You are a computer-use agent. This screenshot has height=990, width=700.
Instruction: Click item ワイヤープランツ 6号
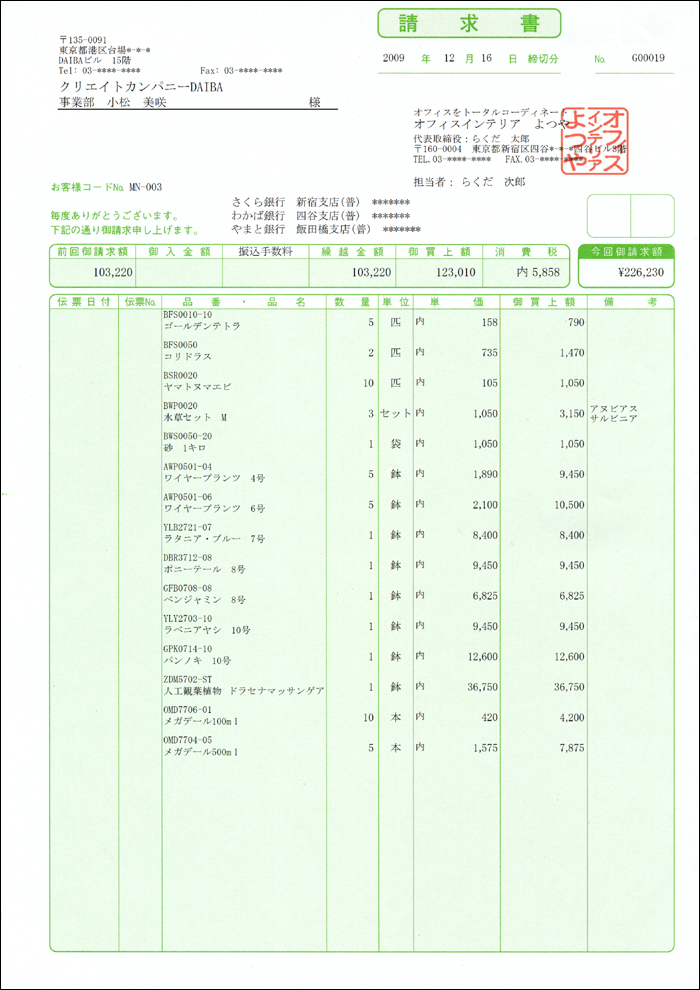[214, 508]
